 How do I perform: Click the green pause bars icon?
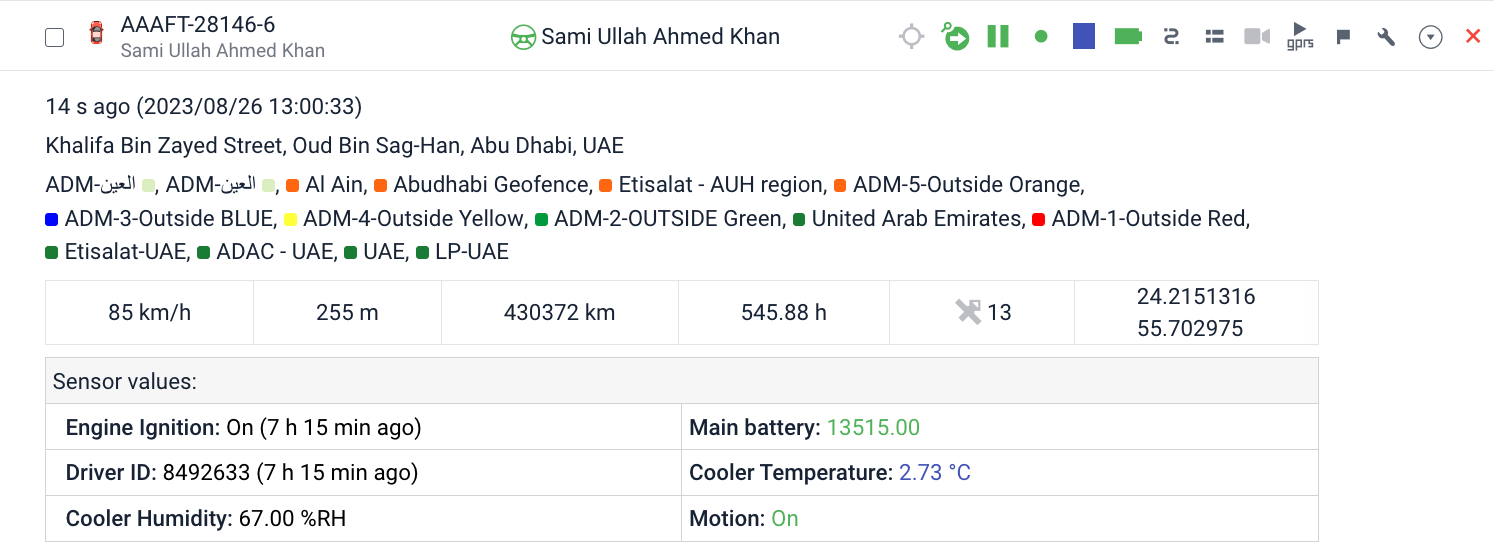998,37
